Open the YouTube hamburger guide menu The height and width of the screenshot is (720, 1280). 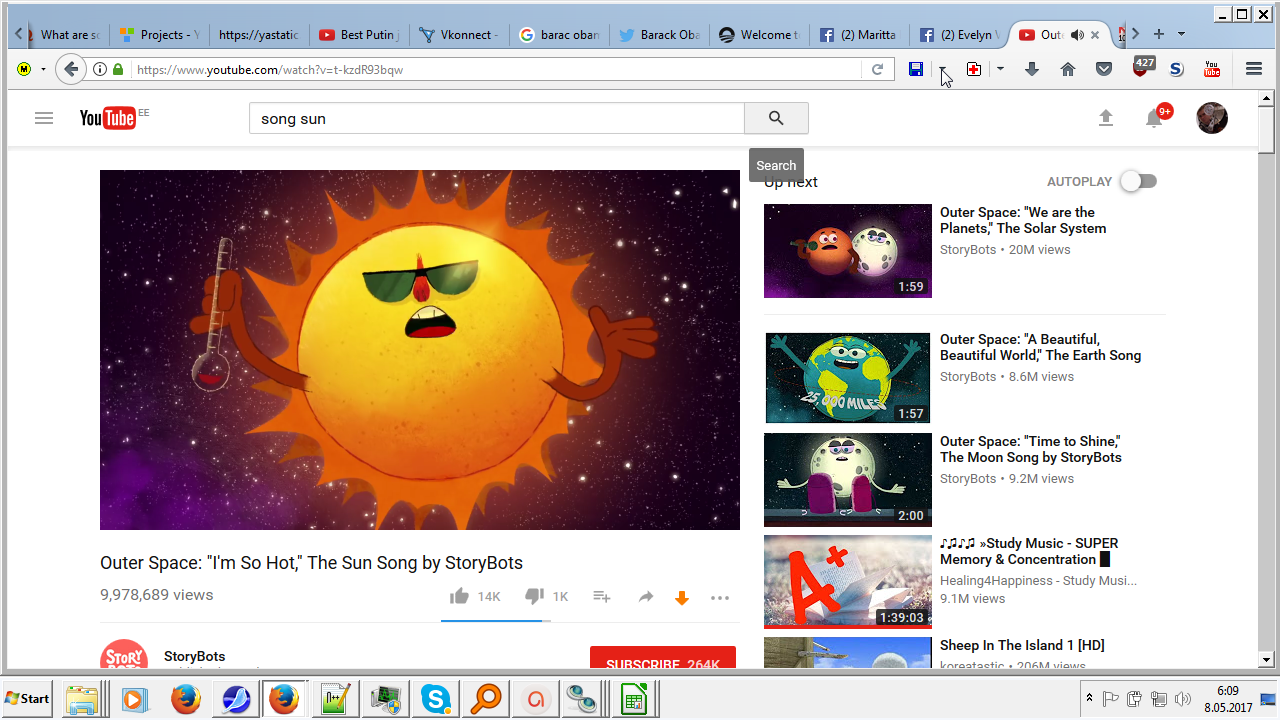[x=43, y=118]
